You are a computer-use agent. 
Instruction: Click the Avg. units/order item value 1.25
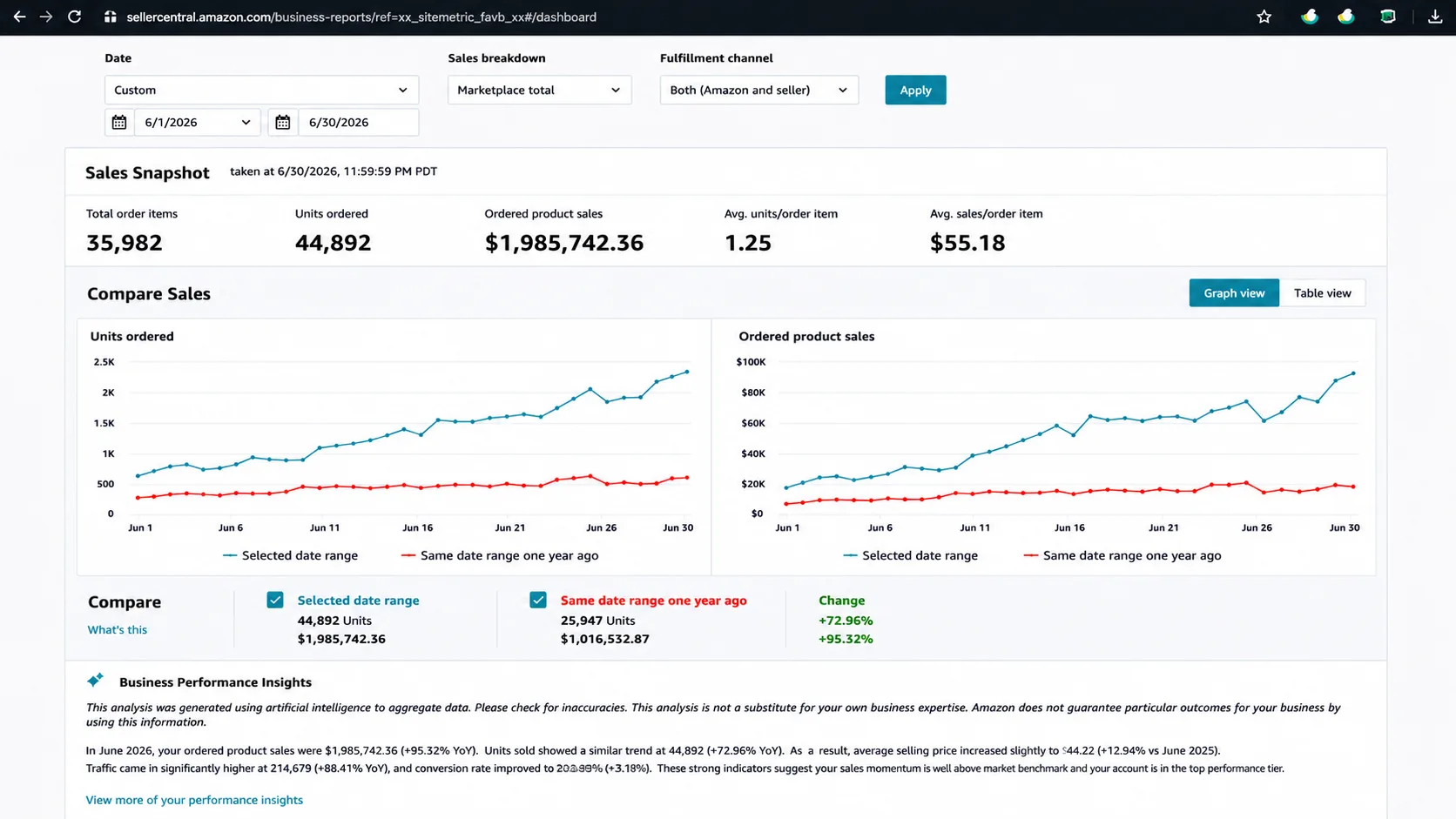748,243
